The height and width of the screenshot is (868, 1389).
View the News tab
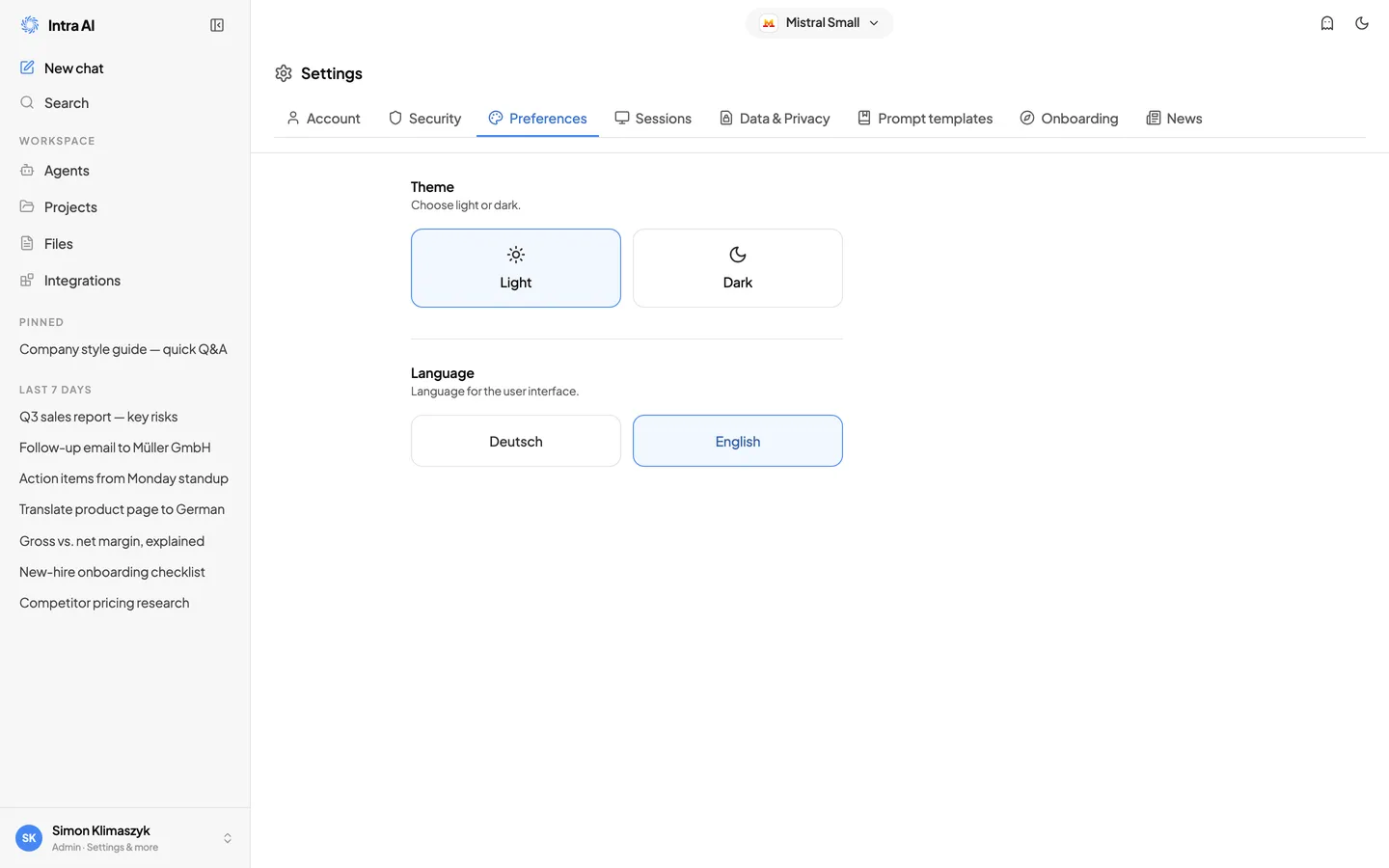tap(1174, 118)
